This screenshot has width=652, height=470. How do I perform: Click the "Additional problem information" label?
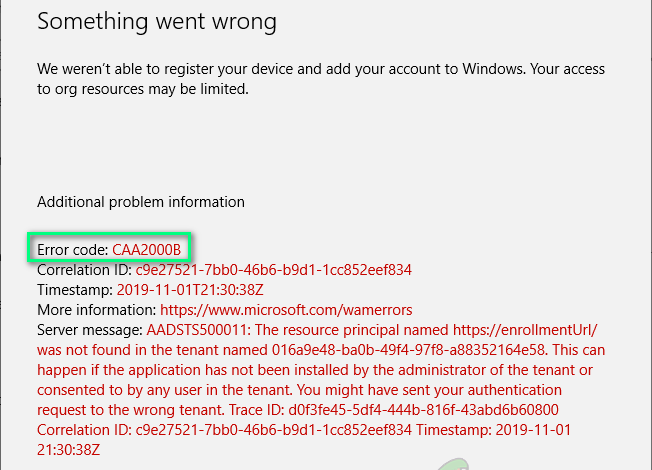tap(141, 201)
